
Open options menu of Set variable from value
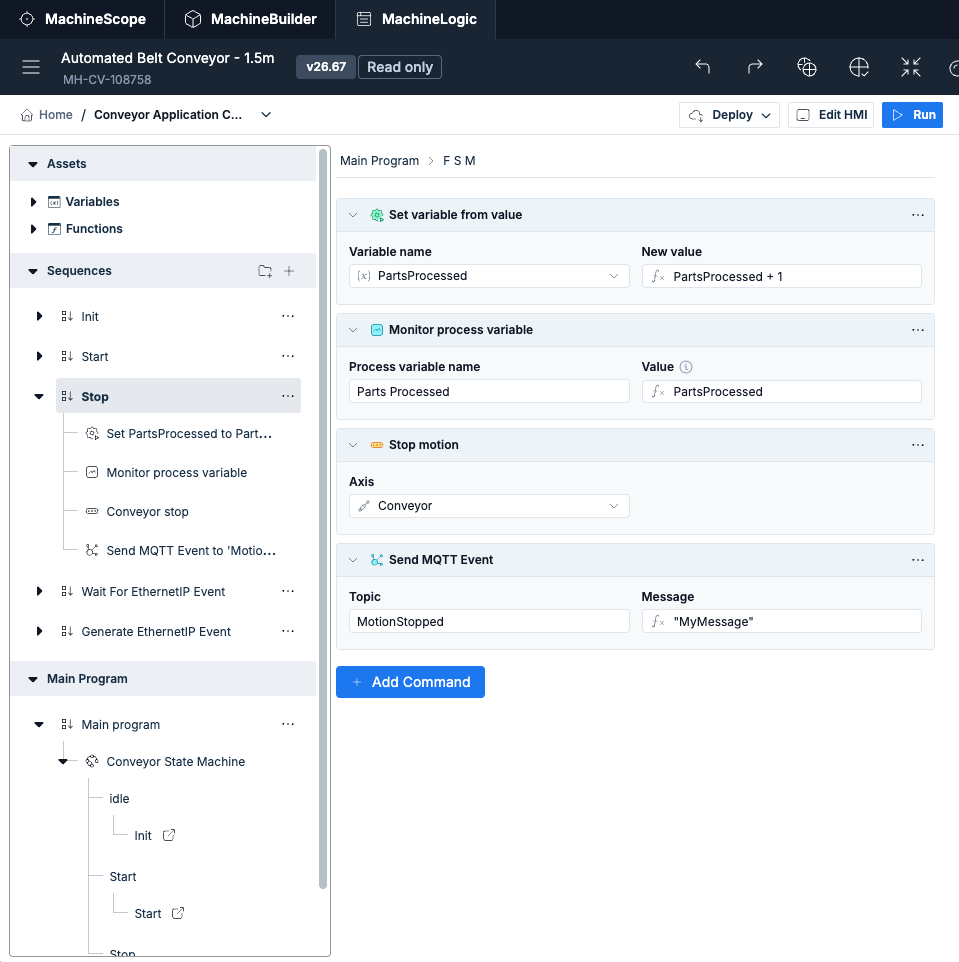(917, 215)
